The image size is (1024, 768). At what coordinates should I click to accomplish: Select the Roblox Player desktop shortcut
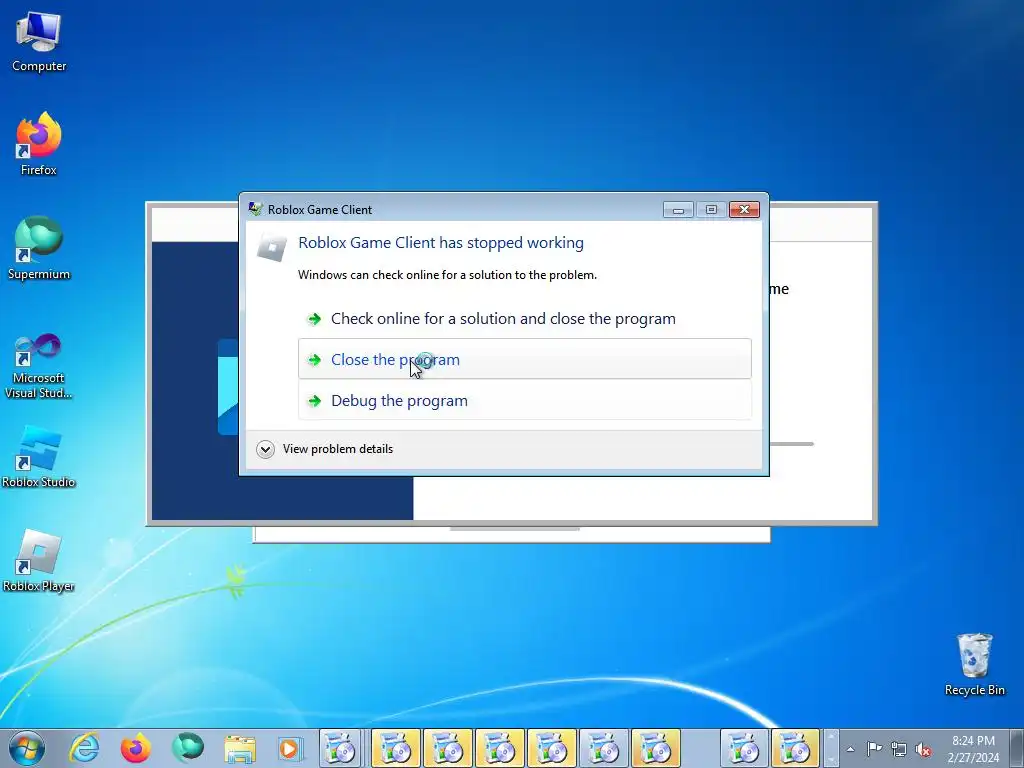point(39,560)
